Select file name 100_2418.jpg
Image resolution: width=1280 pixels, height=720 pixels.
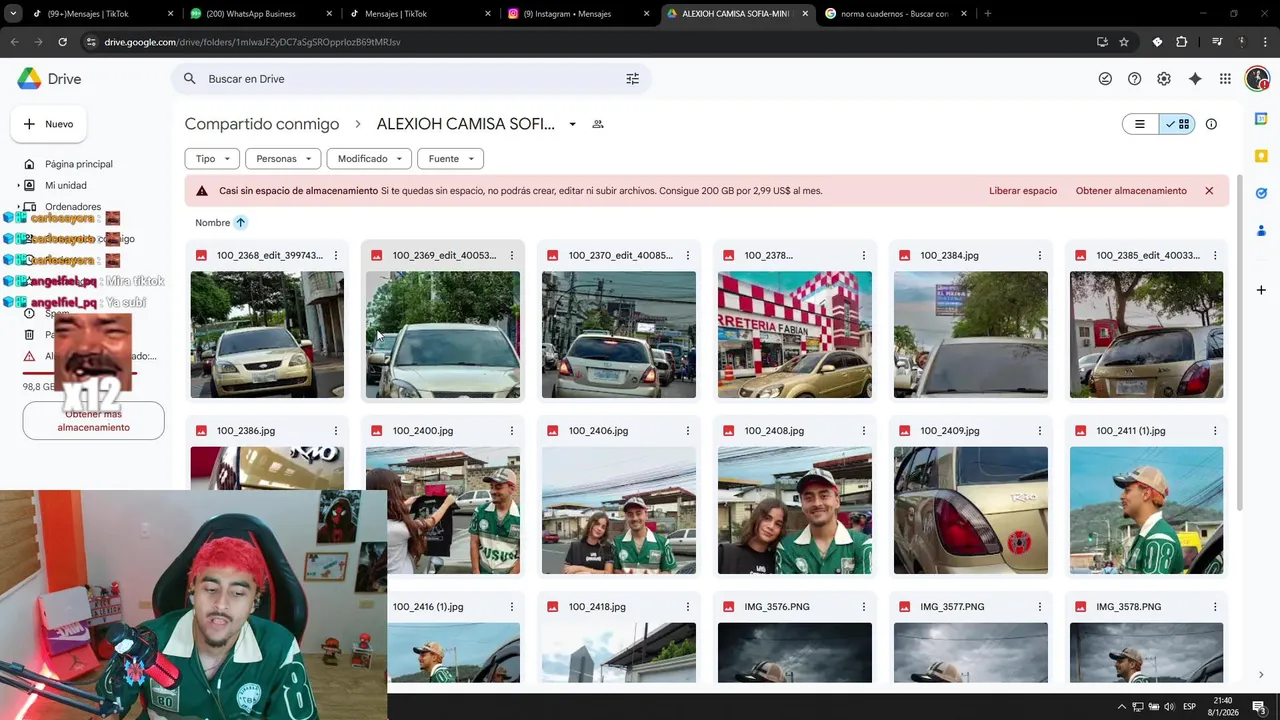coord(597,607)
